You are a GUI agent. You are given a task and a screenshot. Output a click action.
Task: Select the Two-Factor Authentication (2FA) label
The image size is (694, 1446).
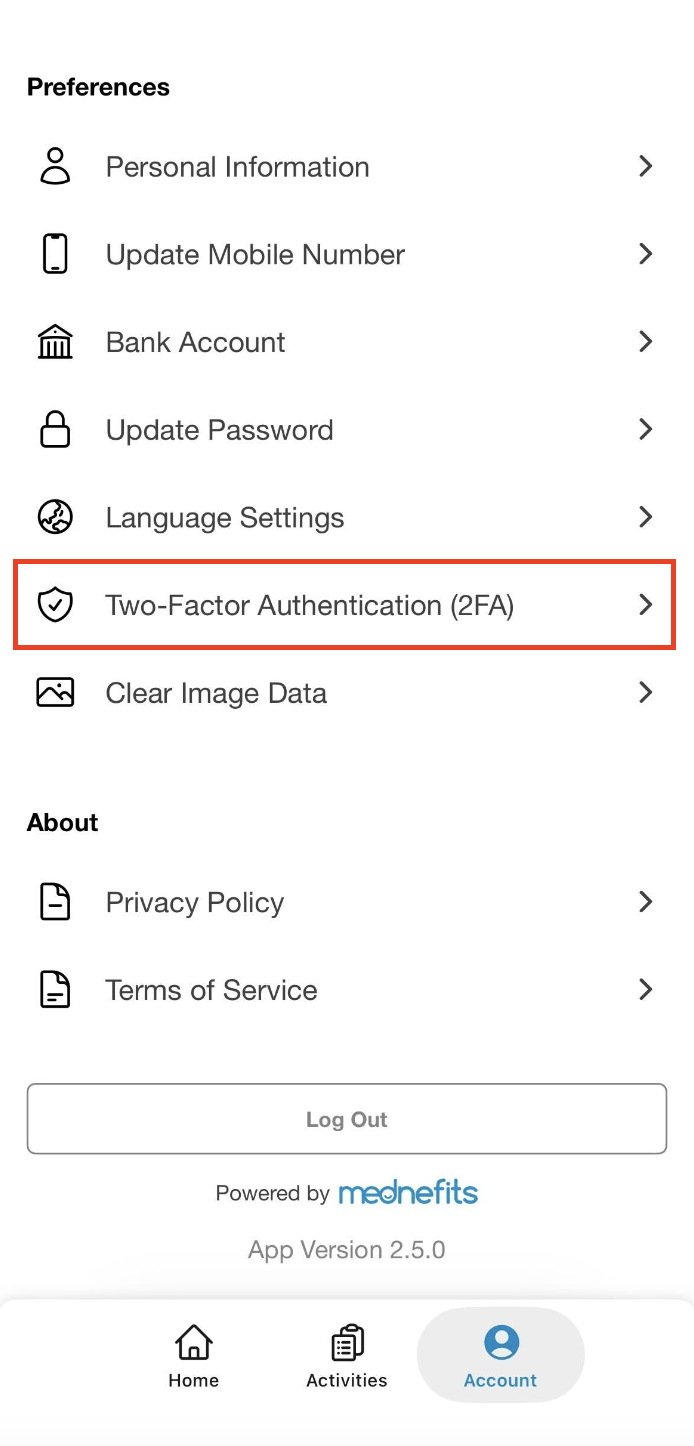(310, 605)
